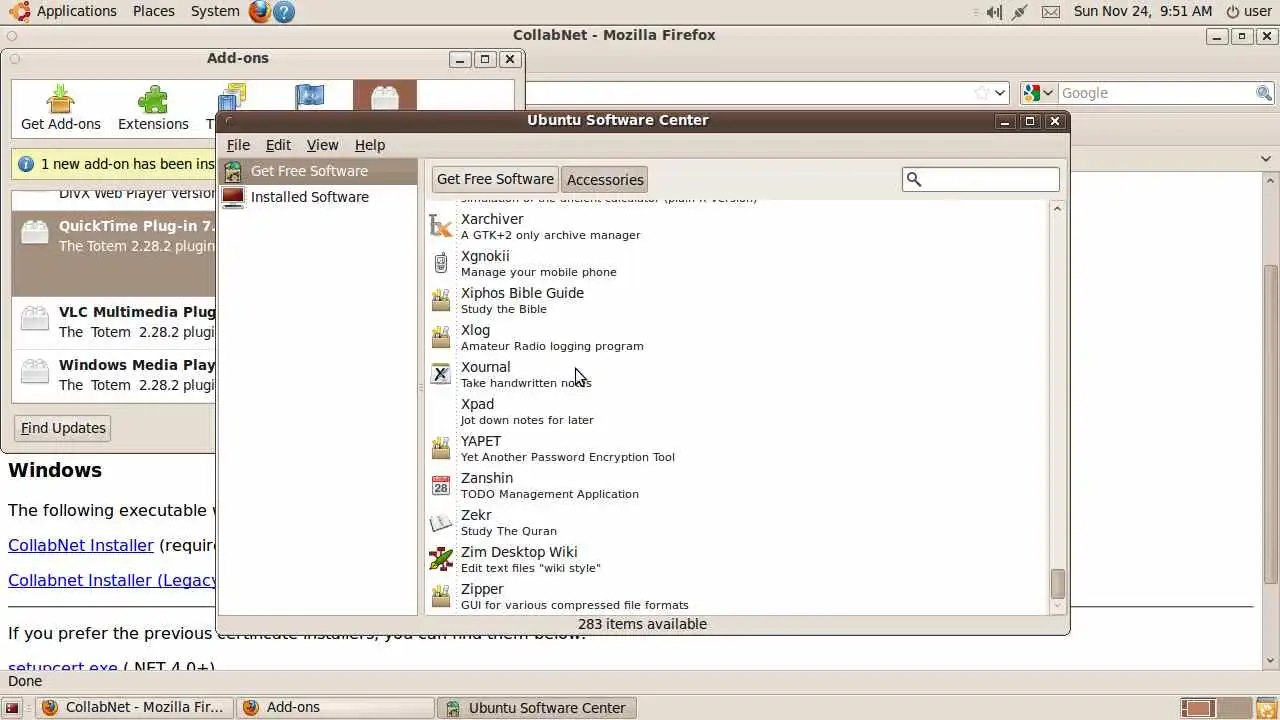The image size is (1280, 720).
Task: Click the power icon next to user
Action: (1232, 12)
